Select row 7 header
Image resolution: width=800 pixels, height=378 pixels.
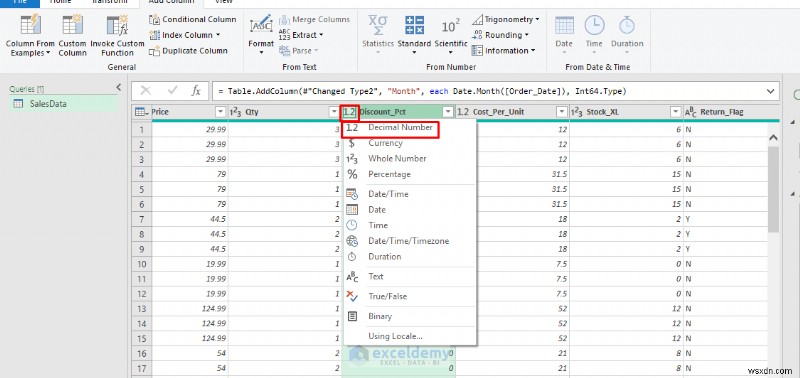[x=141, y=219]
